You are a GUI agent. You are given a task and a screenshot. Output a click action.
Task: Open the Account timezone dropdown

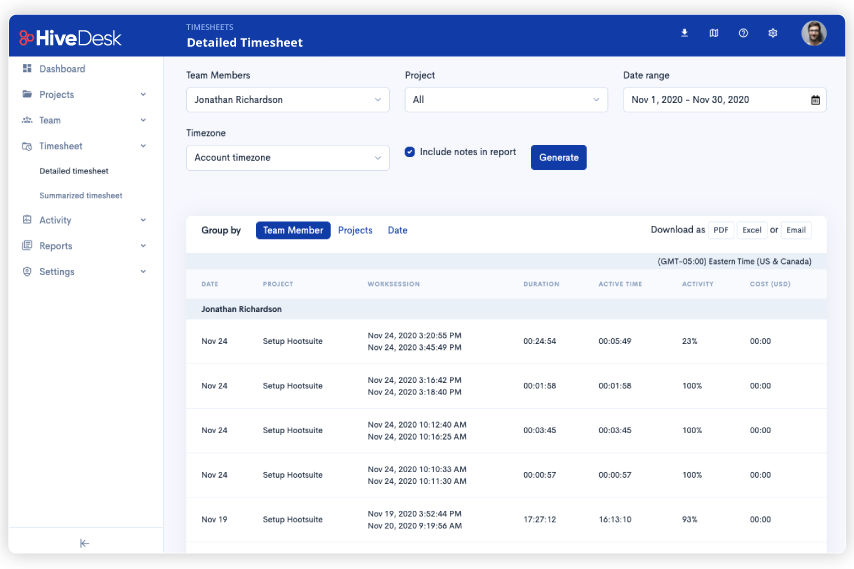click(288, 157)
